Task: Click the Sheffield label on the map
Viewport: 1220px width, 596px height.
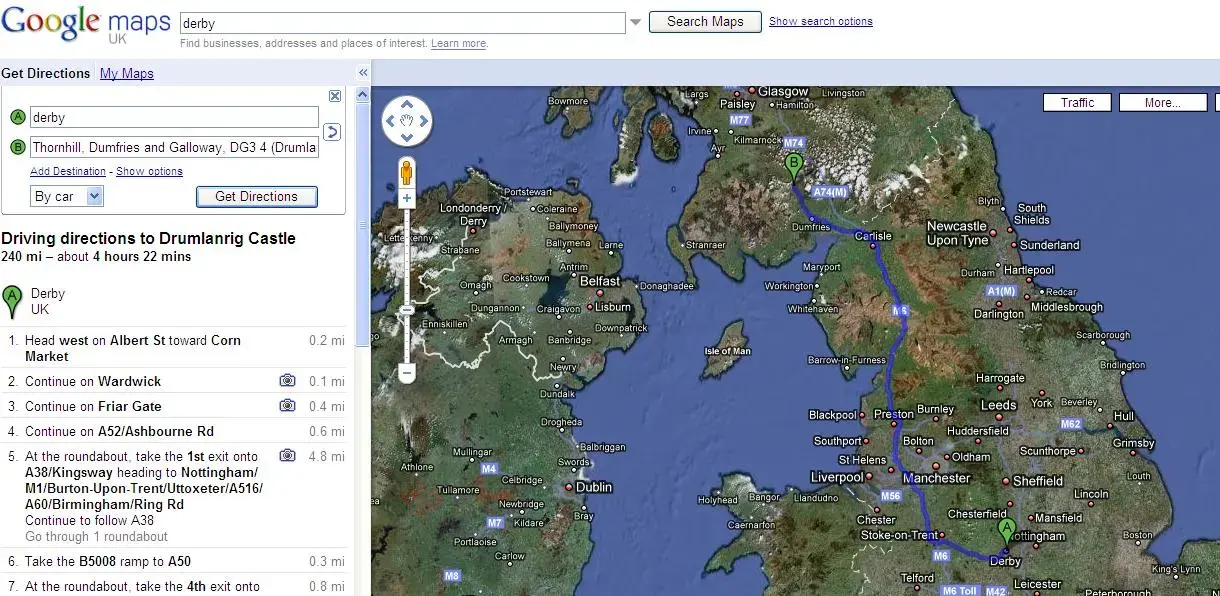Action: point(1038,481)
